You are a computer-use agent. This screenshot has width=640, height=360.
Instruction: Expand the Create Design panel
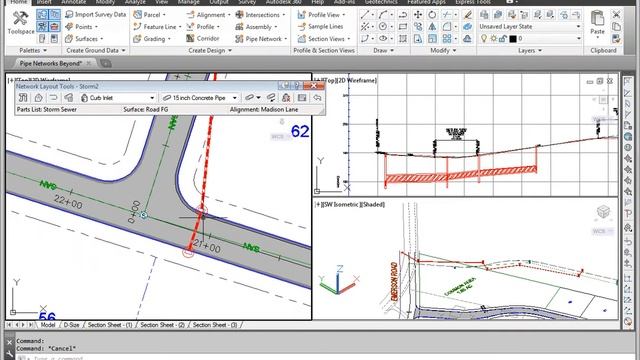210,51
